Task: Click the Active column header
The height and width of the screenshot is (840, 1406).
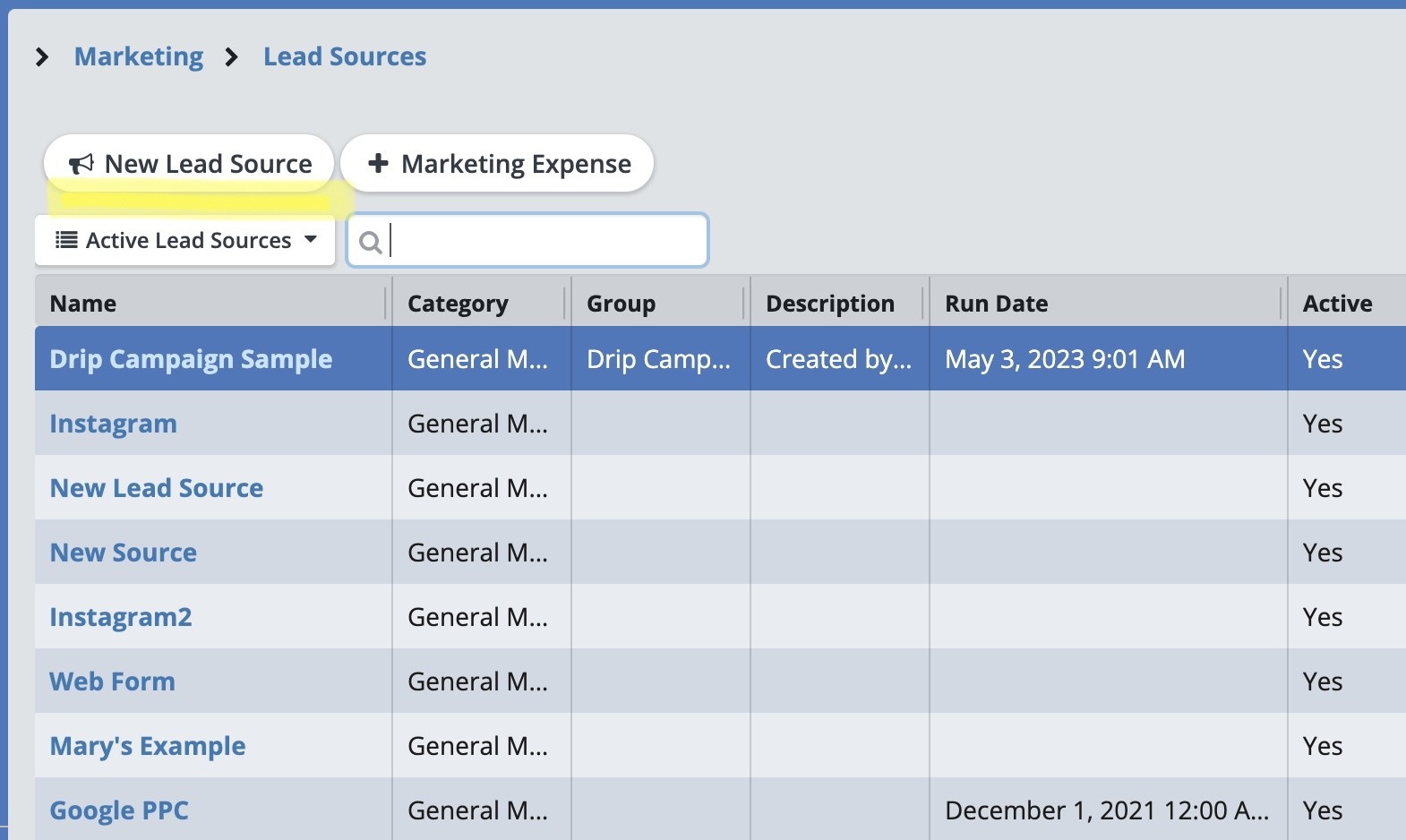Action: pos(1337,304)
